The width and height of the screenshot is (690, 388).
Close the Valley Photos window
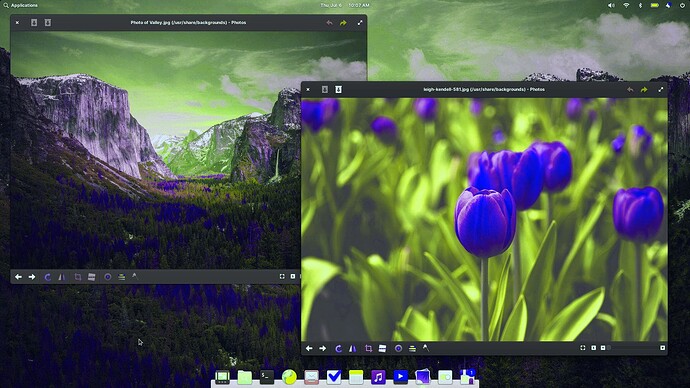coord(17,22)
